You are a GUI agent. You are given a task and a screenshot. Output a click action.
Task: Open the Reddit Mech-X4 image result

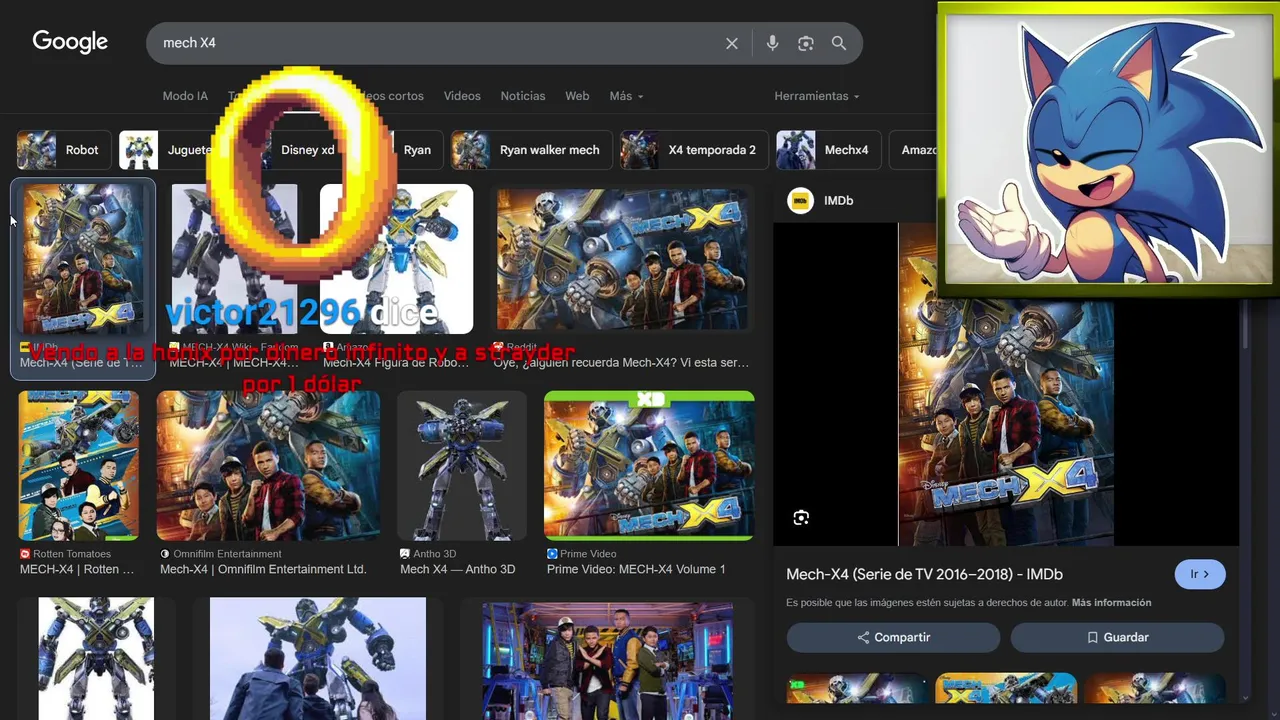(x=621, y=260)
